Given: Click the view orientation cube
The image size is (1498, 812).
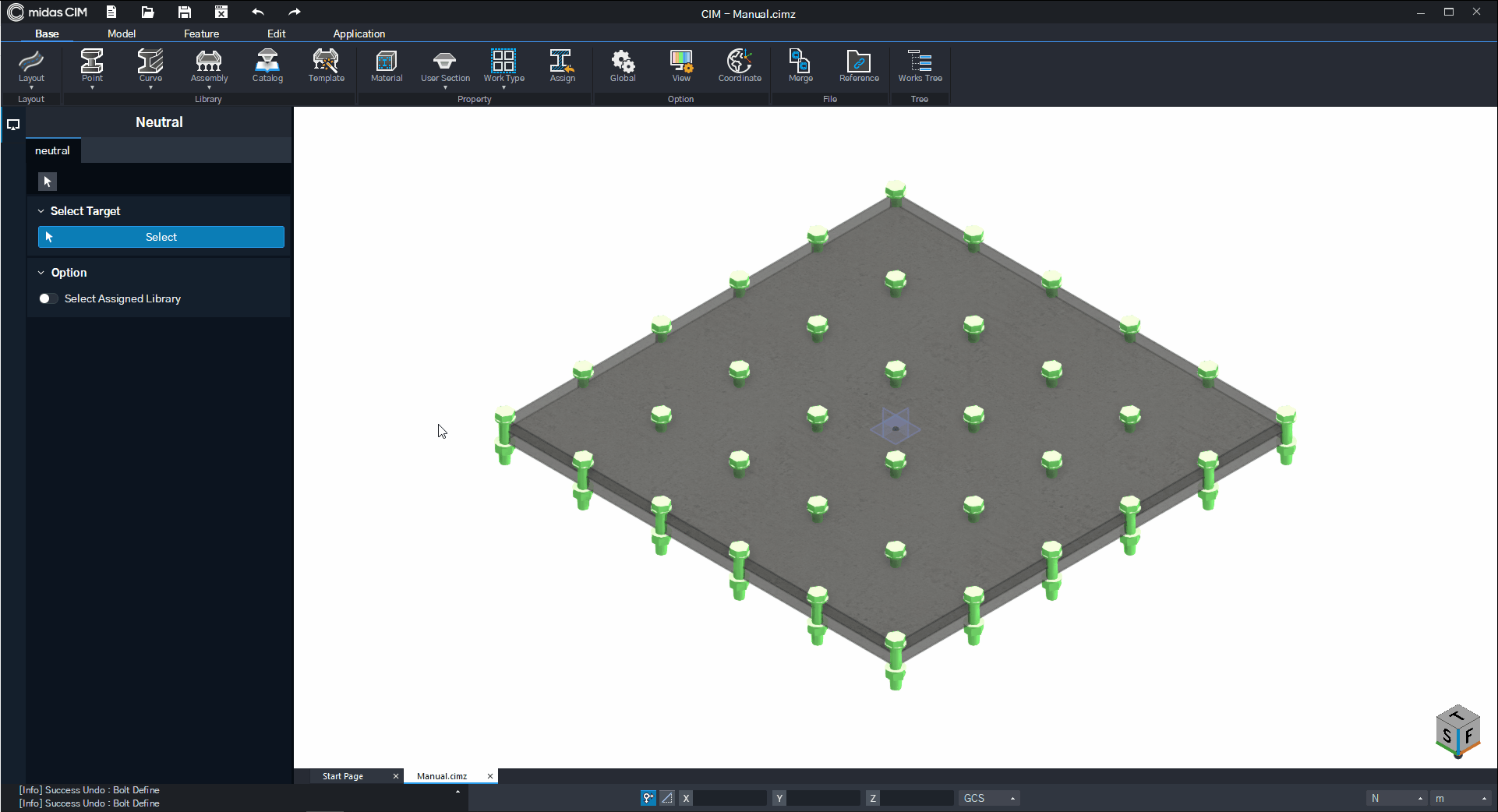Looking at the screenshot, I should coord(1456,731).
